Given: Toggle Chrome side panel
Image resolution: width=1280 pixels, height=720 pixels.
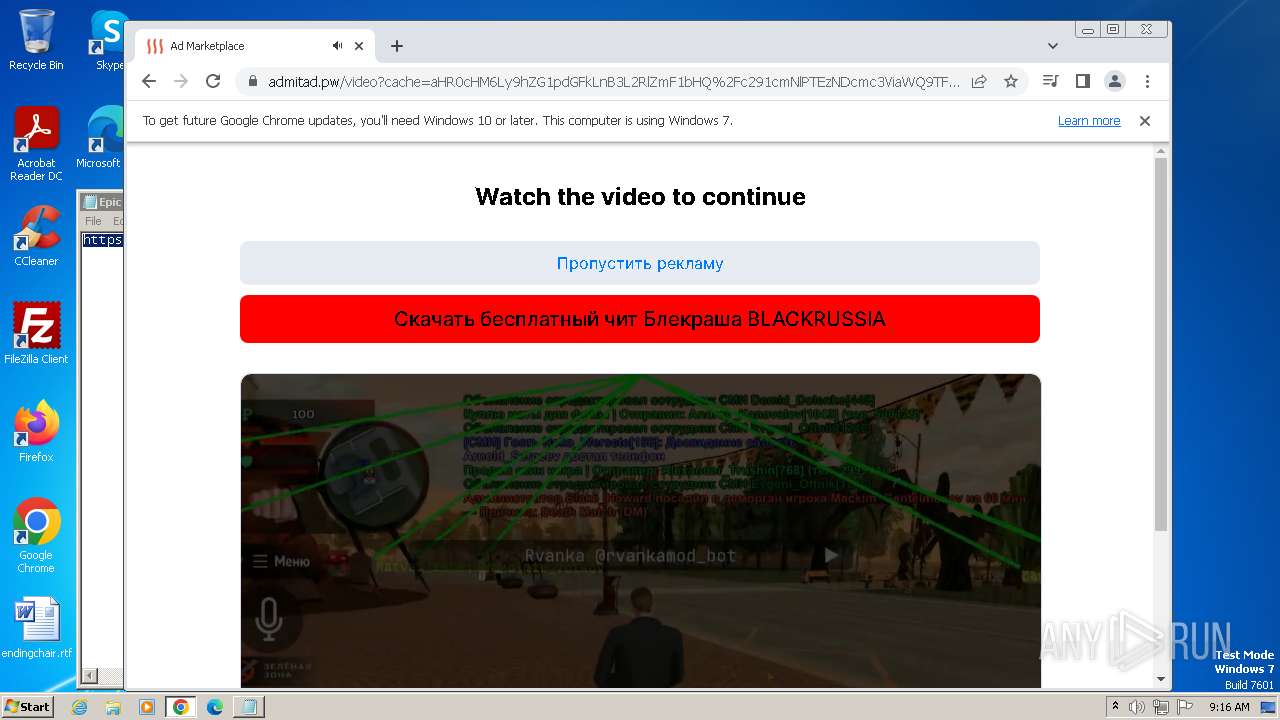Looking at the screenshot, I should (1082, 81).
